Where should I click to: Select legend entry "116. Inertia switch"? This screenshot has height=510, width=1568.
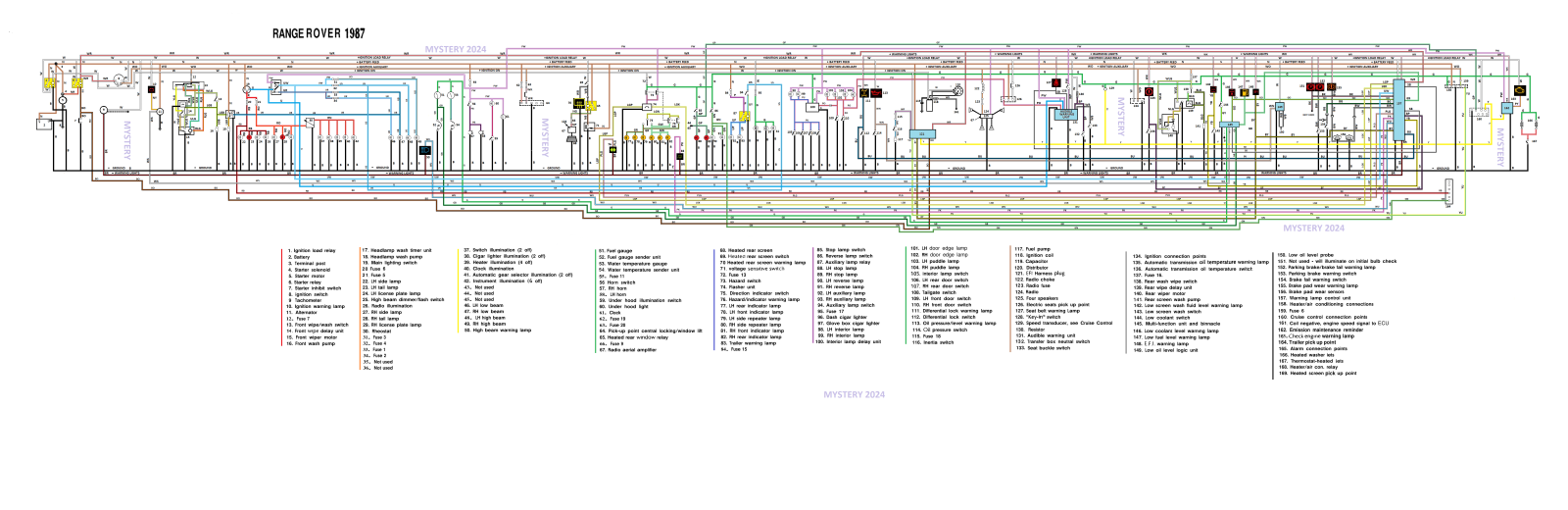(932, 342)
